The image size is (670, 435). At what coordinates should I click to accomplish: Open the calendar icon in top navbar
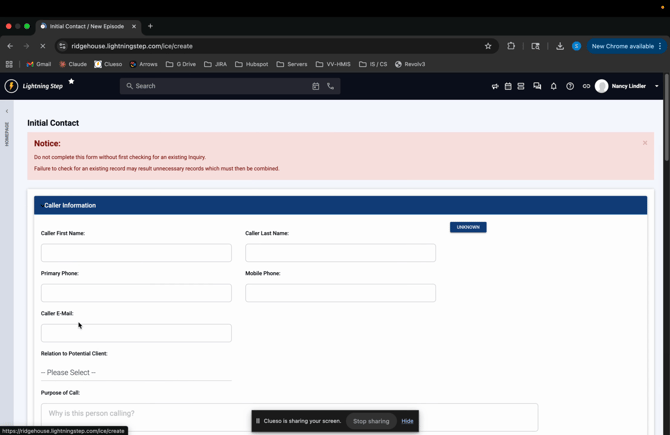pos(508,87)
